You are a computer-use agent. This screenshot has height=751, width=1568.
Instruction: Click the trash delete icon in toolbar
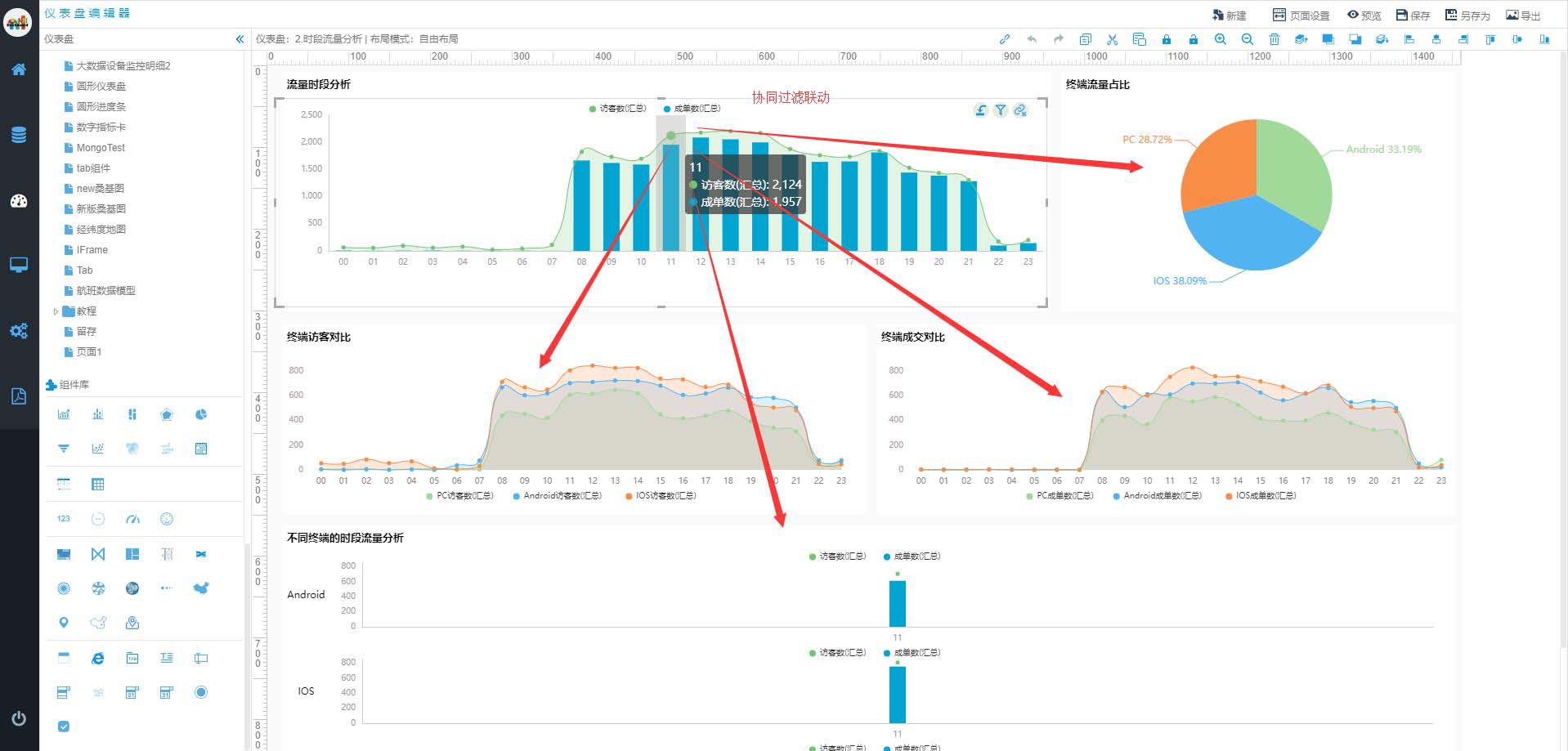tap(1274, 39)
